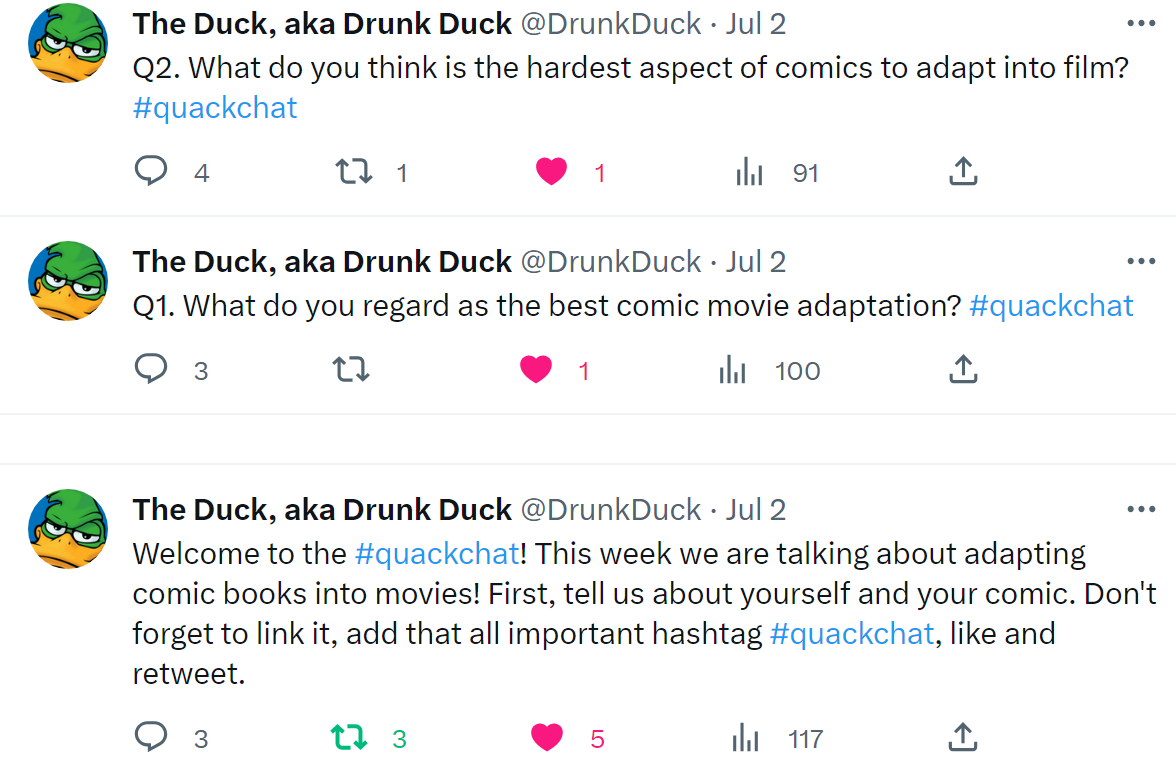Open #quackchat hashtag in the Q1 tweet

click(x=1051, y=306)
